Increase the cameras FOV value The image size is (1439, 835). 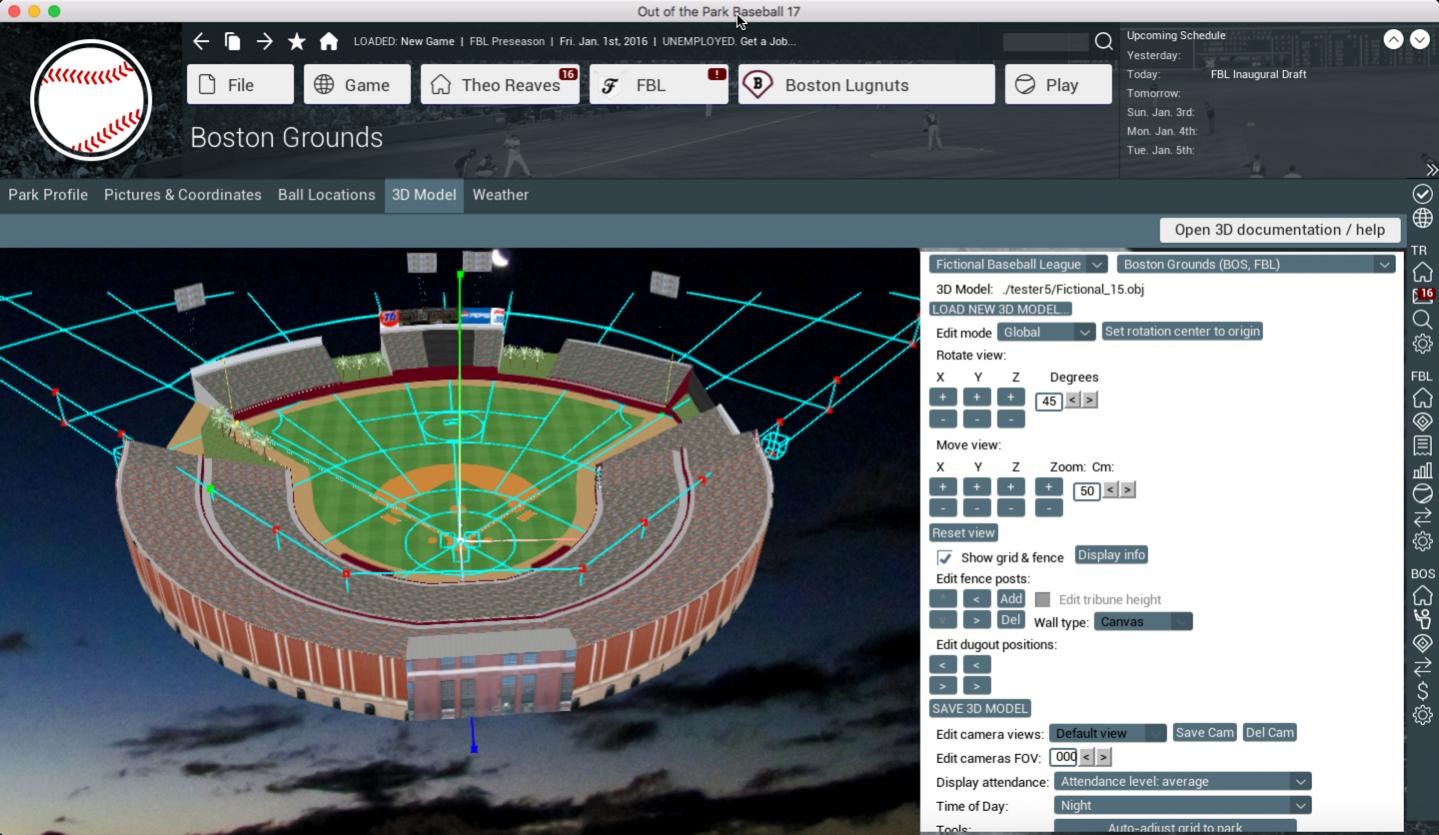click(x=1104, y=757)
